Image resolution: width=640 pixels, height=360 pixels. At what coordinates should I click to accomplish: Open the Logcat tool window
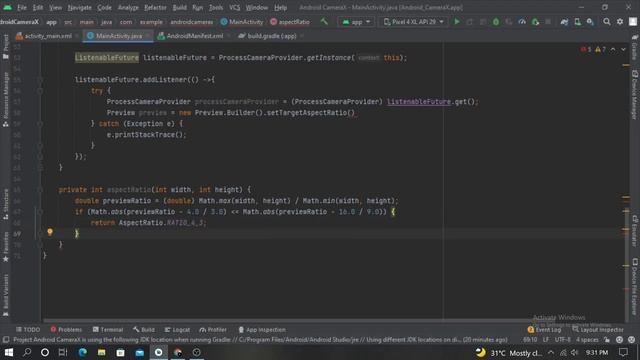[x=177, y=329]
